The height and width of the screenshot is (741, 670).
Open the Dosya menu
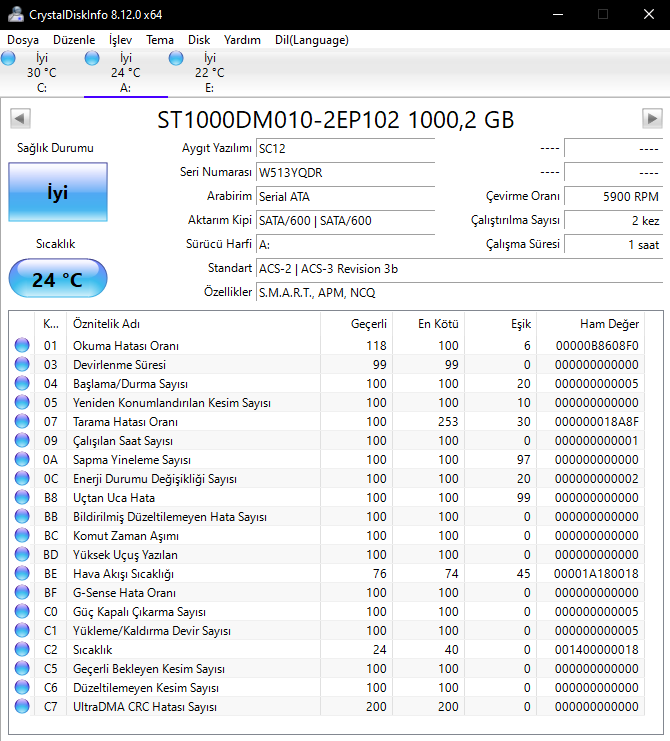click(23, 40)
